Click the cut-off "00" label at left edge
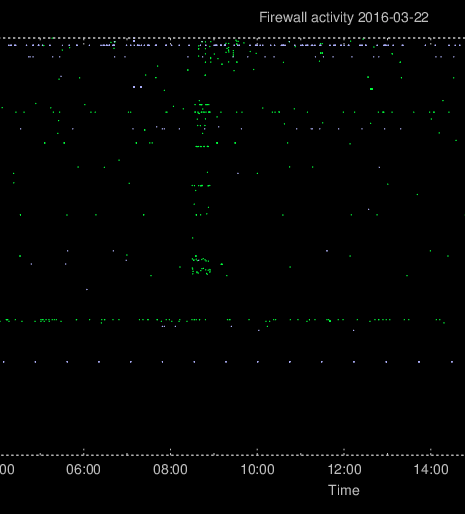Viewport: 465px width, 514px height. tap(7, 469)
